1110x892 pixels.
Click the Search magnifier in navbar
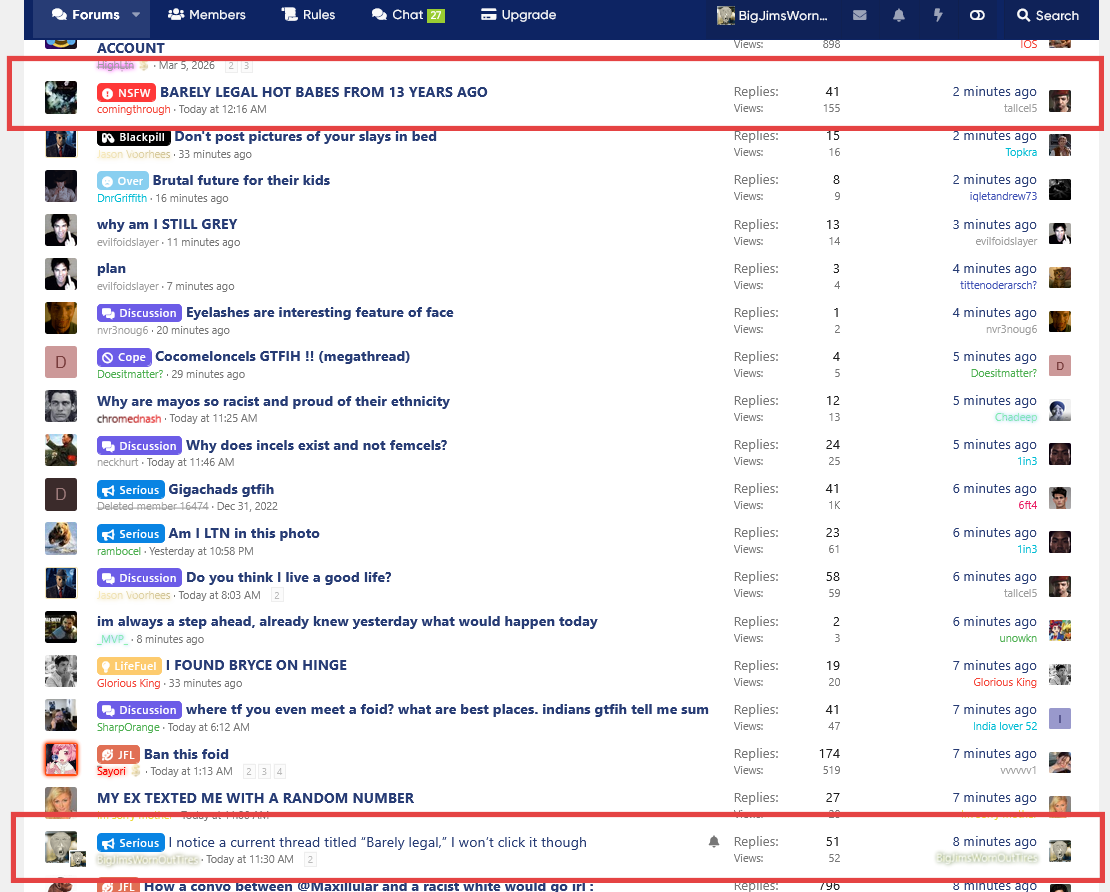[1047, 15]
